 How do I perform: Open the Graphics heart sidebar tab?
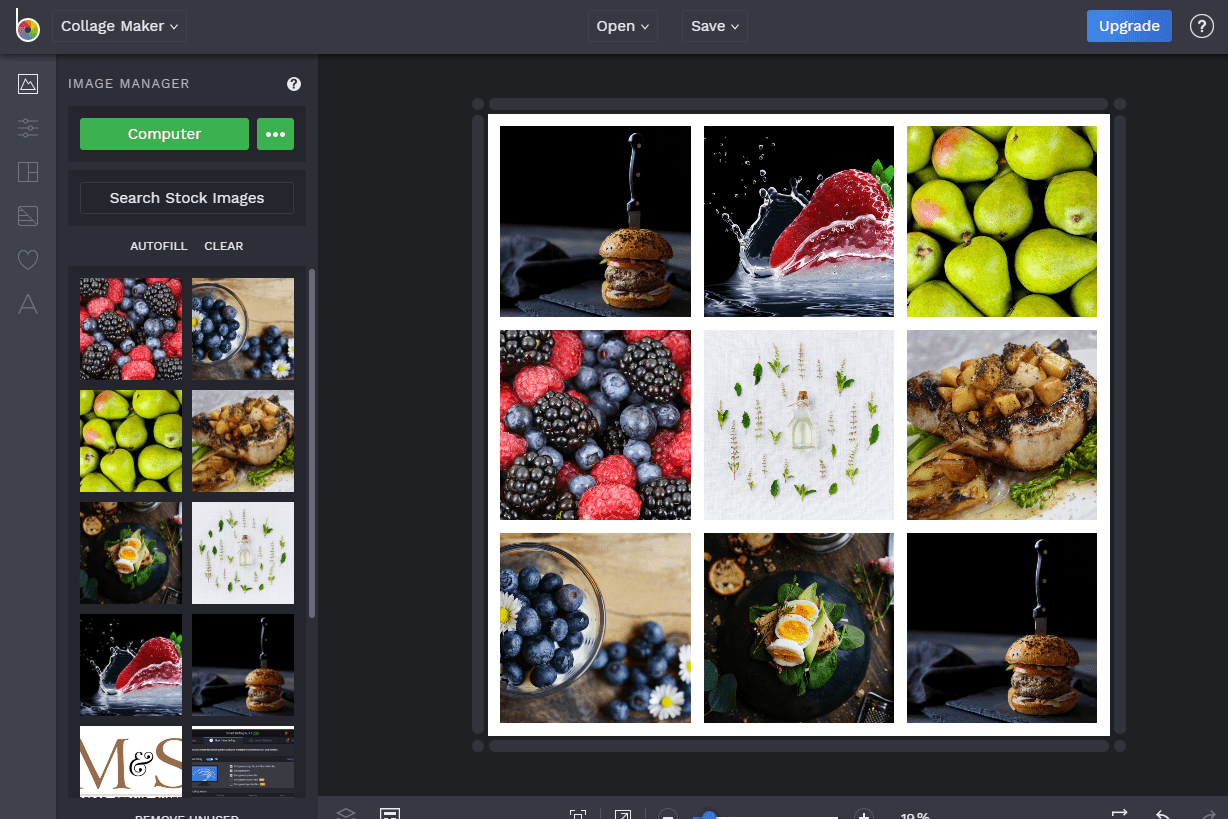tap(28, 260)
